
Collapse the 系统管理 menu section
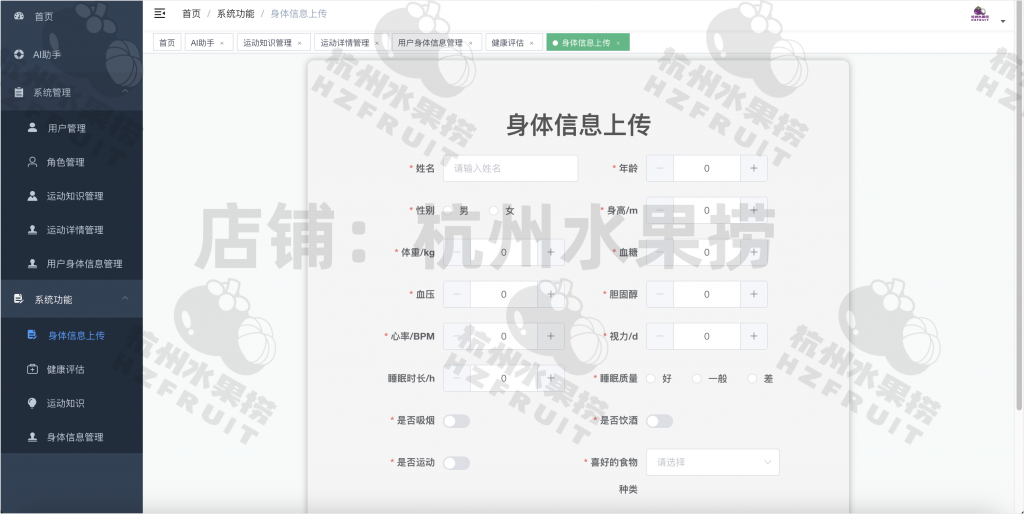click(x=125, y=91)
